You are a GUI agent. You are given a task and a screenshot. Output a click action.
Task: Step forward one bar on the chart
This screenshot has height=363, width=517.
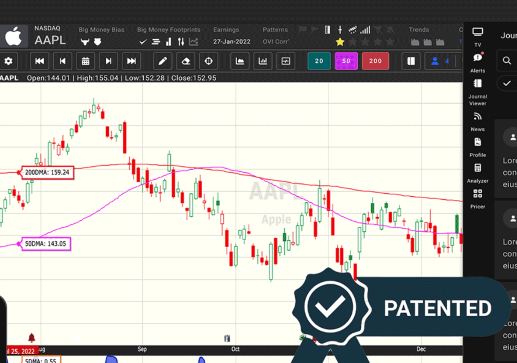click(108, 61)
